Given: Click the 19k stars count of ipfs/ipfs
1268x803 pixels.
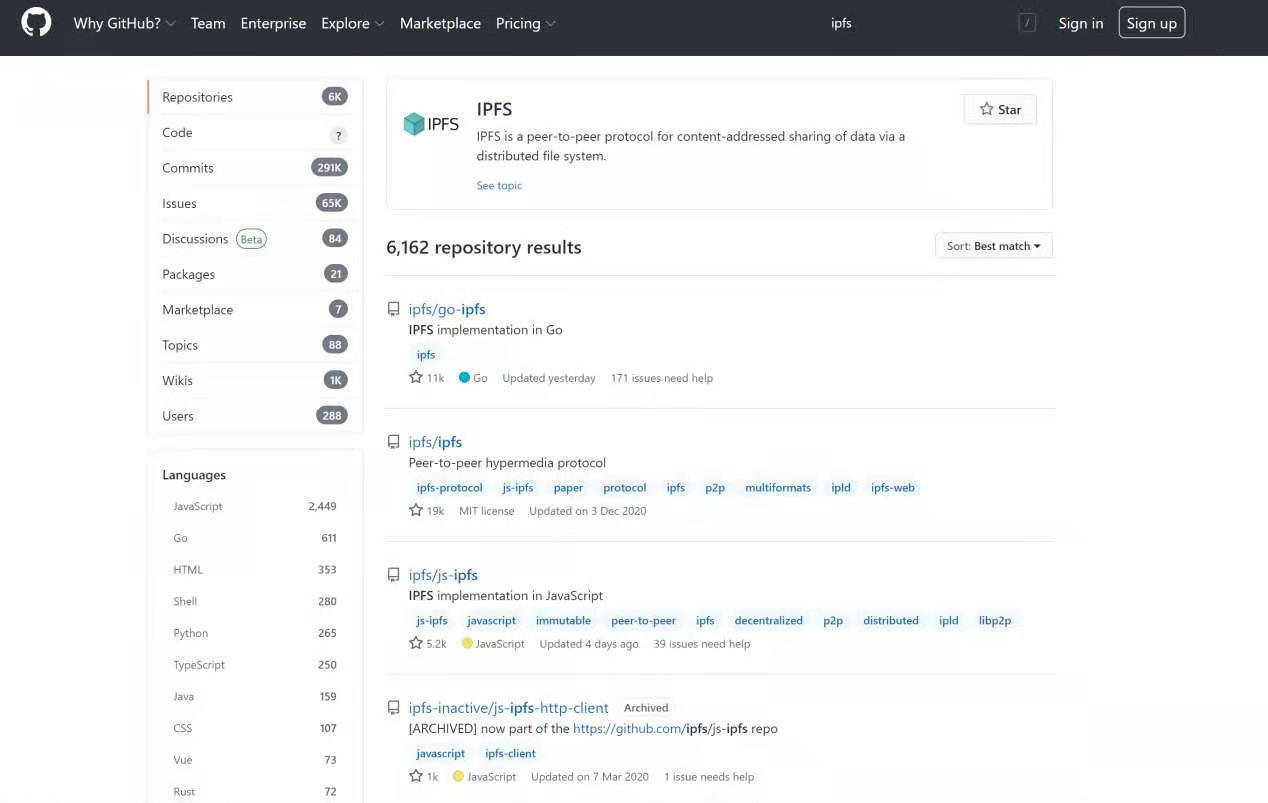Looking at the screenshot, I should (x=427, y=511).
